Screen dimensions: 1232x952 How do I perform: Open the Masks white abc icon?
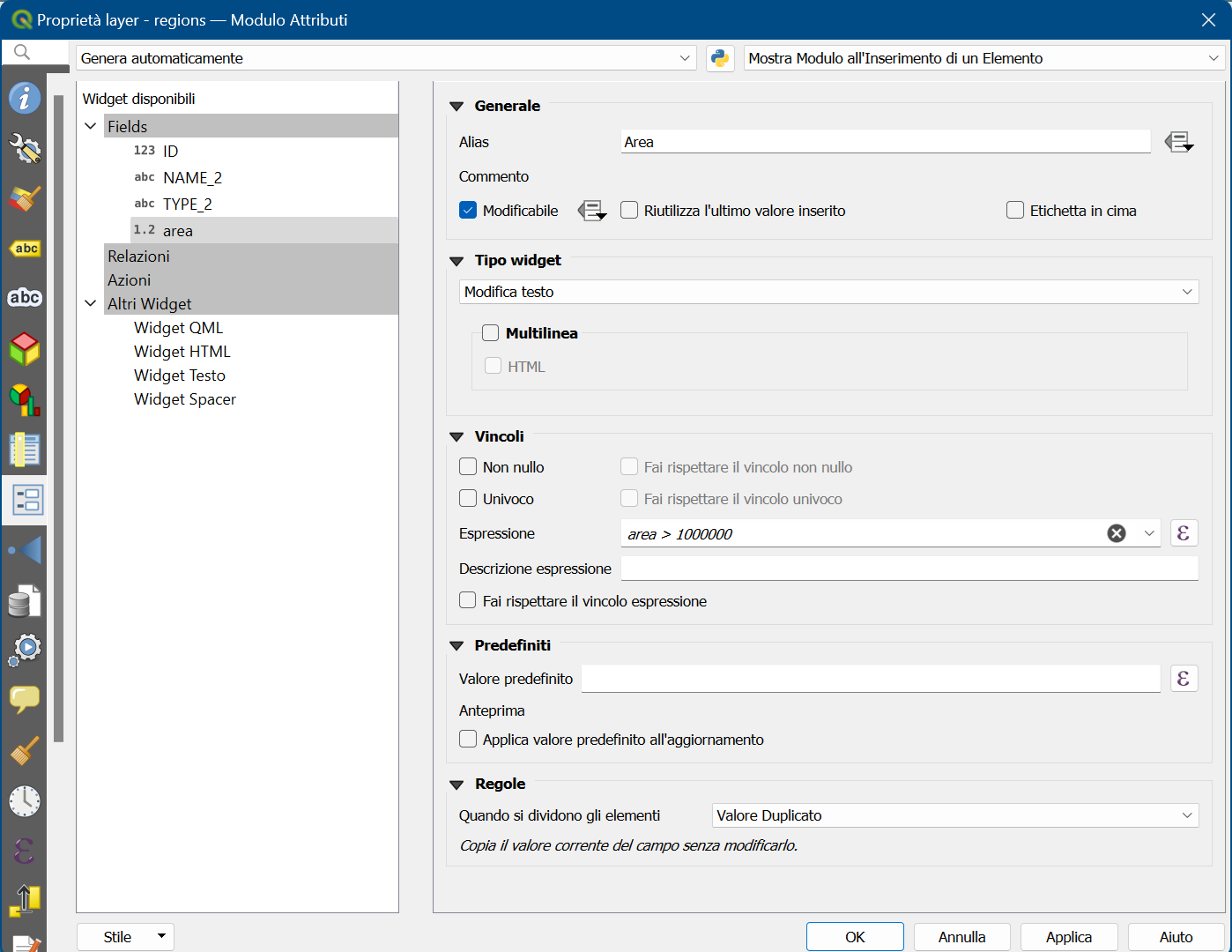pyautogui.click(x=25, y=298)
